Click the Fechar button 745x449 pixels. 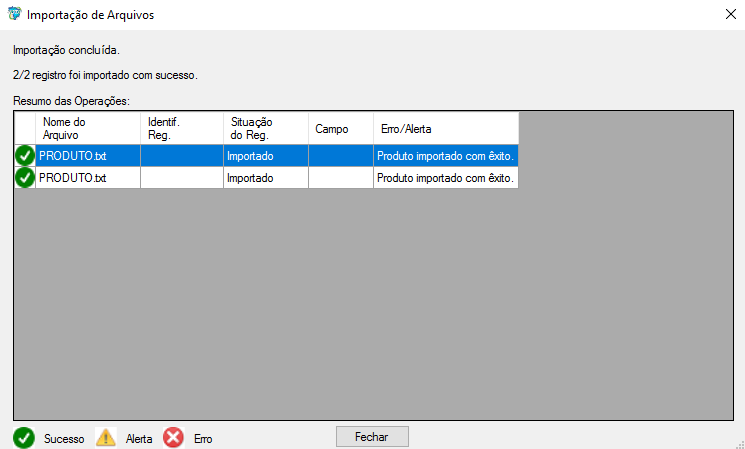(x=372, y=437)
